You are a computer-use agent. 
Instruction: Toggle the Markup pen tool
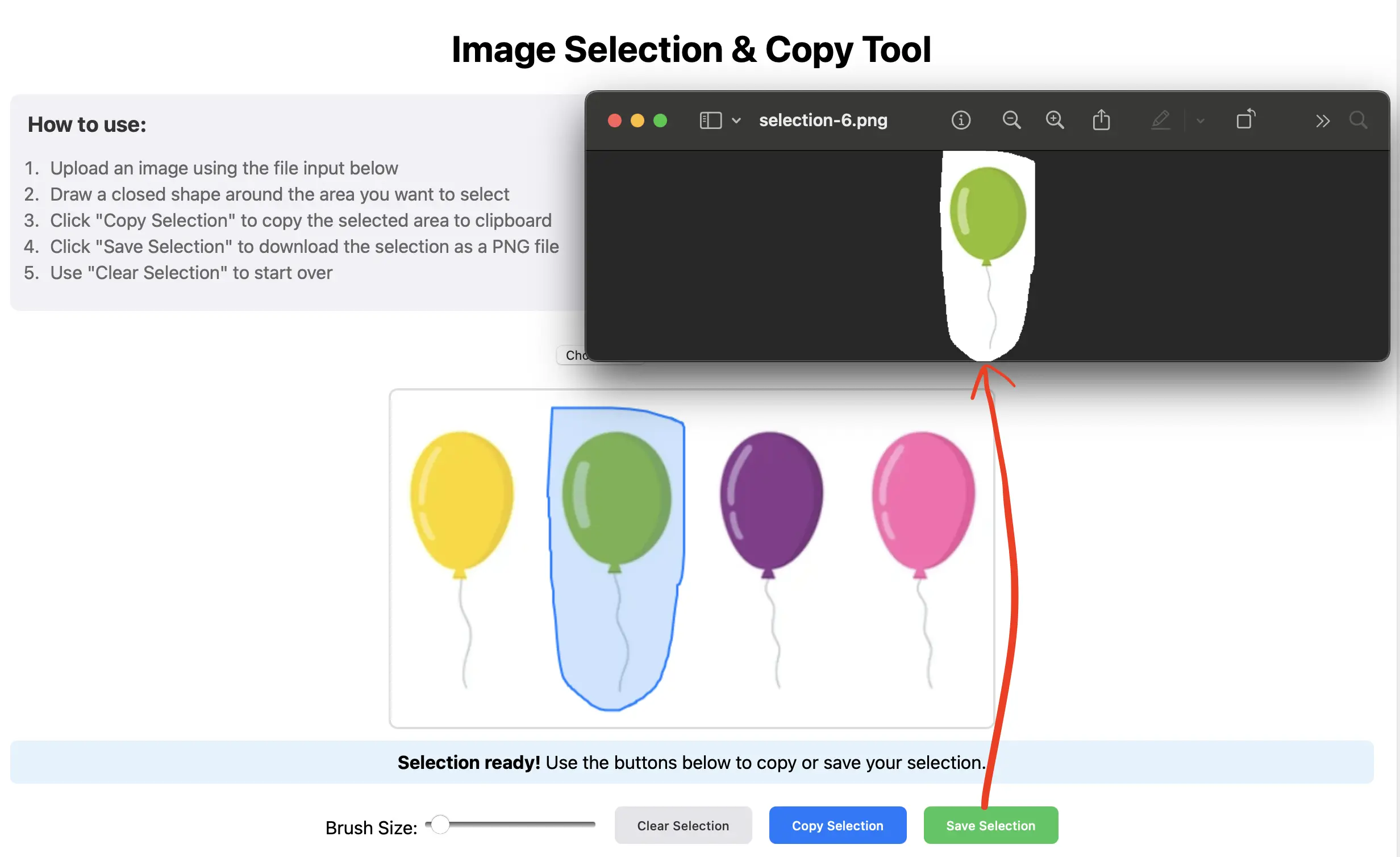[x=1160, y=120]
